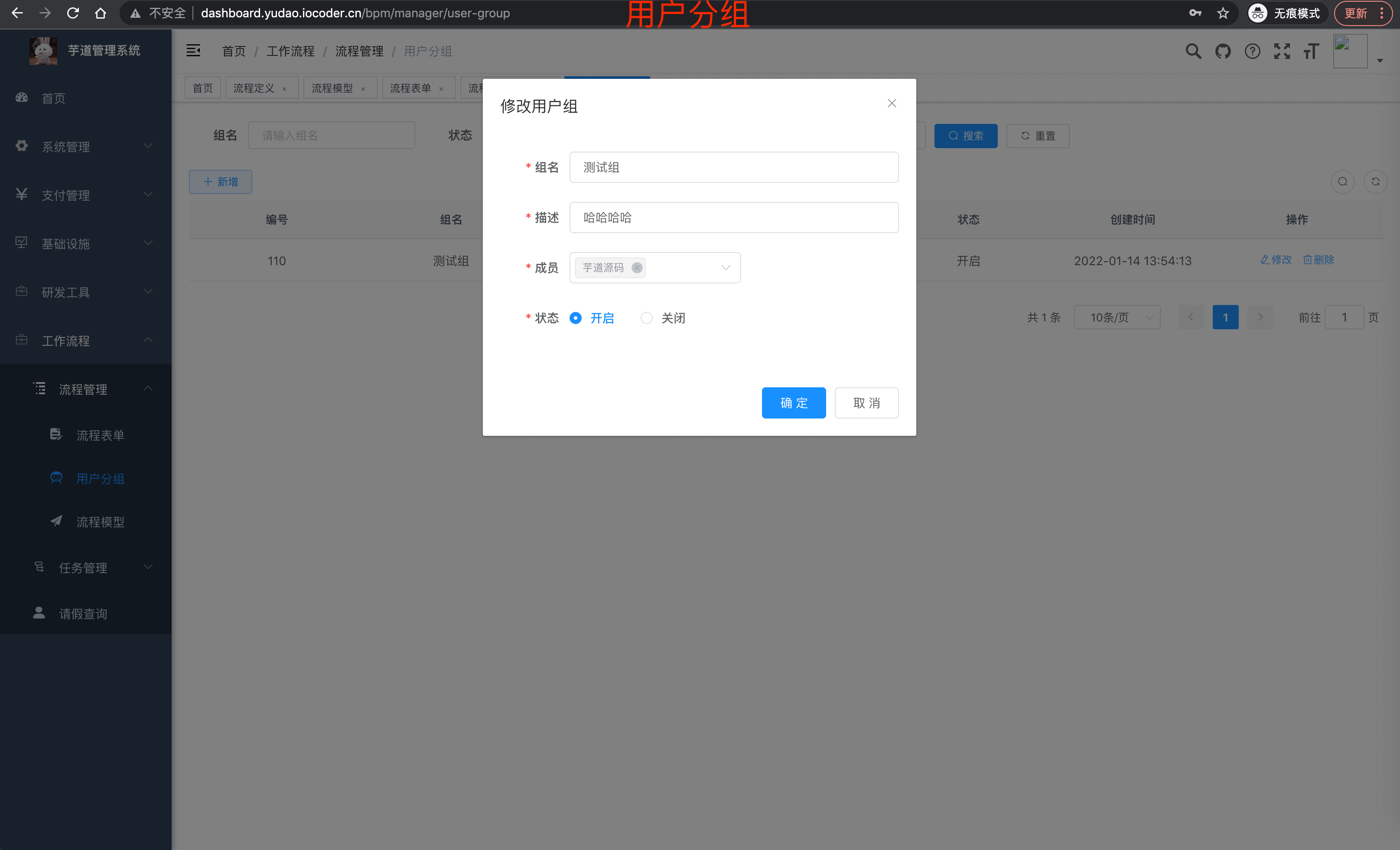Click 删除 link in row 110
This screenshot has width=1400, height=850.
point(1319,260)
